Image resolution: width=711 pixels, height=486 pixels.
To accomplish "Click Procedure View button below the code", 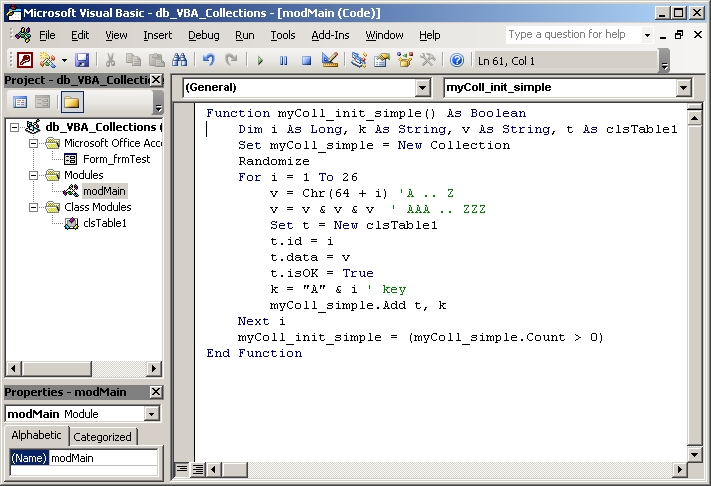I will point(181,469).
